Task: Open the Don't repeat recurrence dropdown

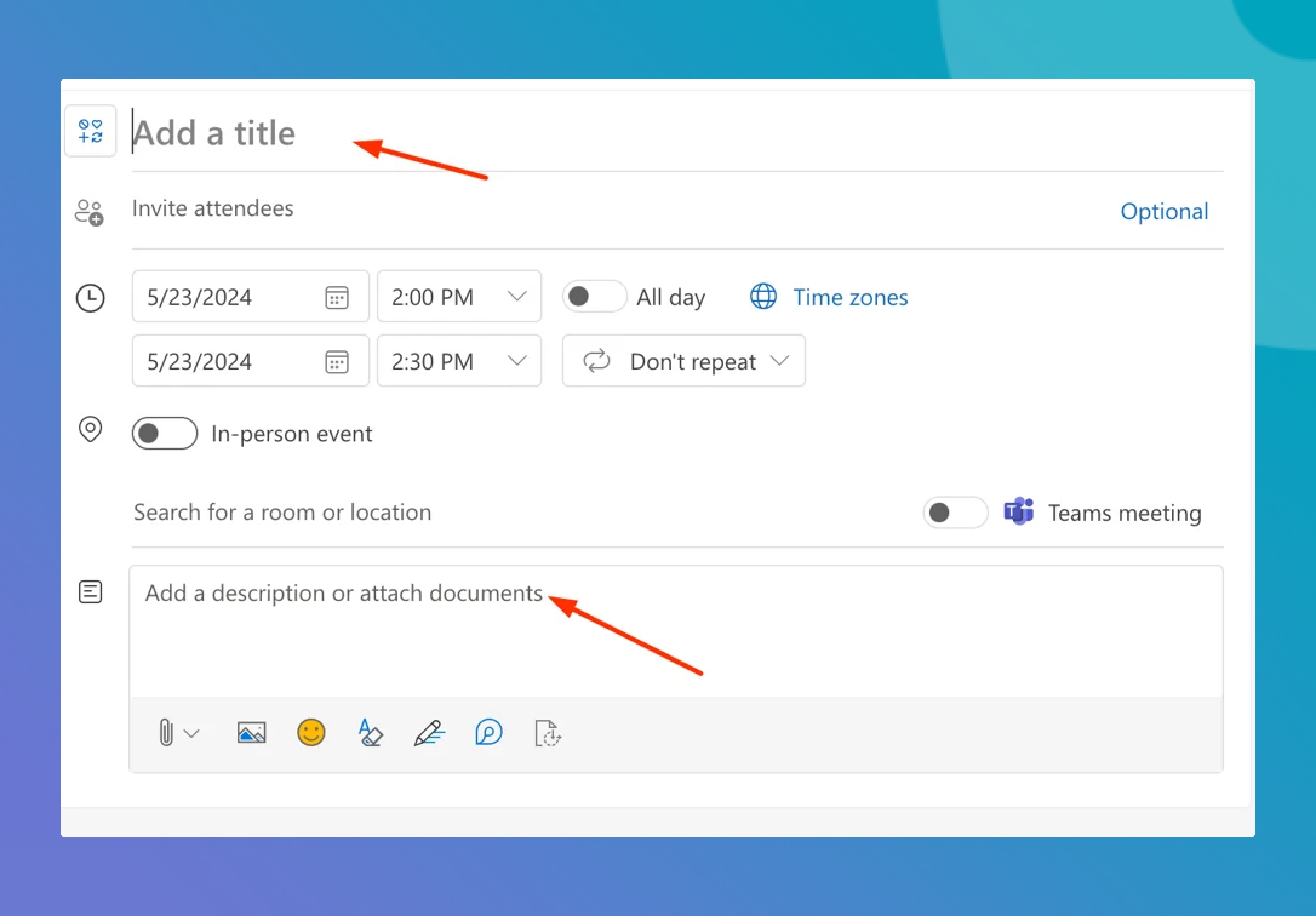Action: [683, 361]
